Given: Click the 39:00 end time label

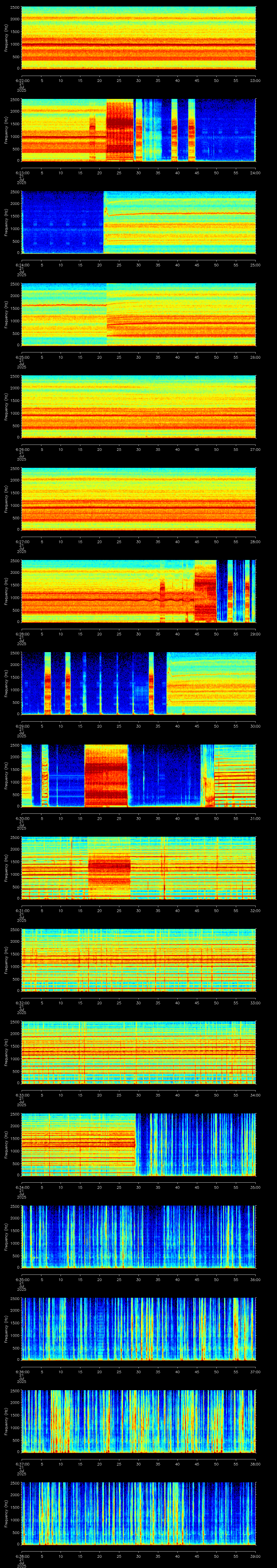Looking at the screenshot, I should (255, 1556).
